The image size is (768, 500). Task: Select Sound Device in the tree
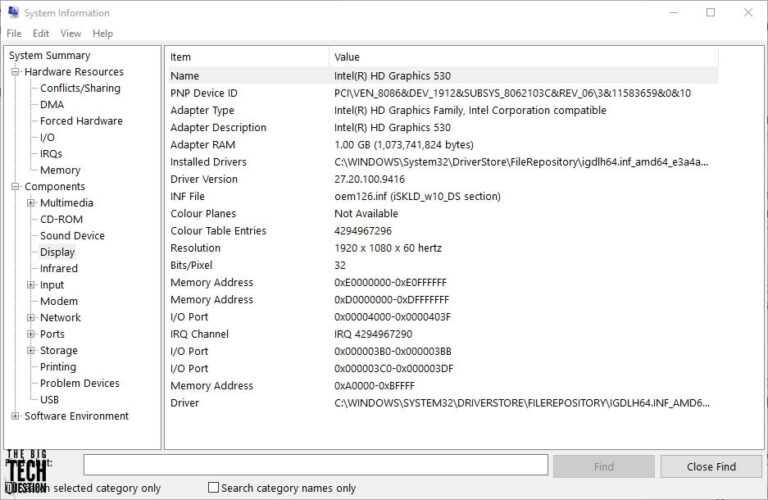click(x=72, y=236)
